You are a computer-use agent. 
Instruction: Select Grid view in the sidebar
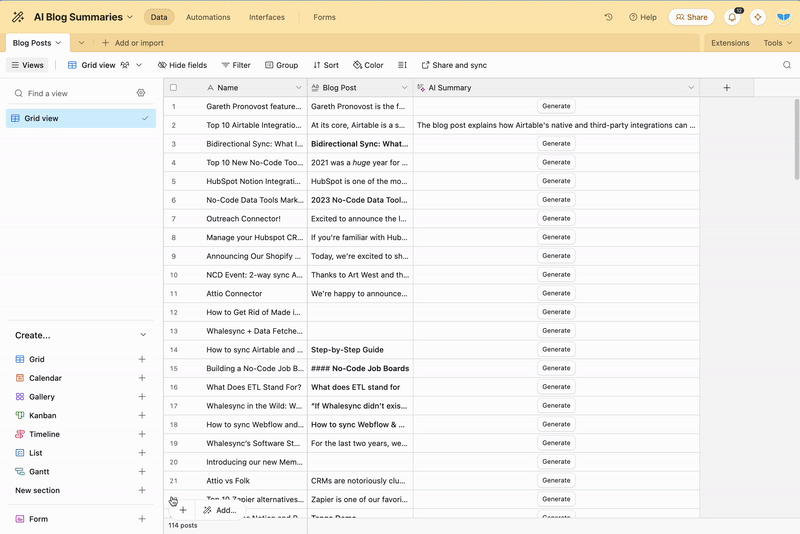point(81,118)
